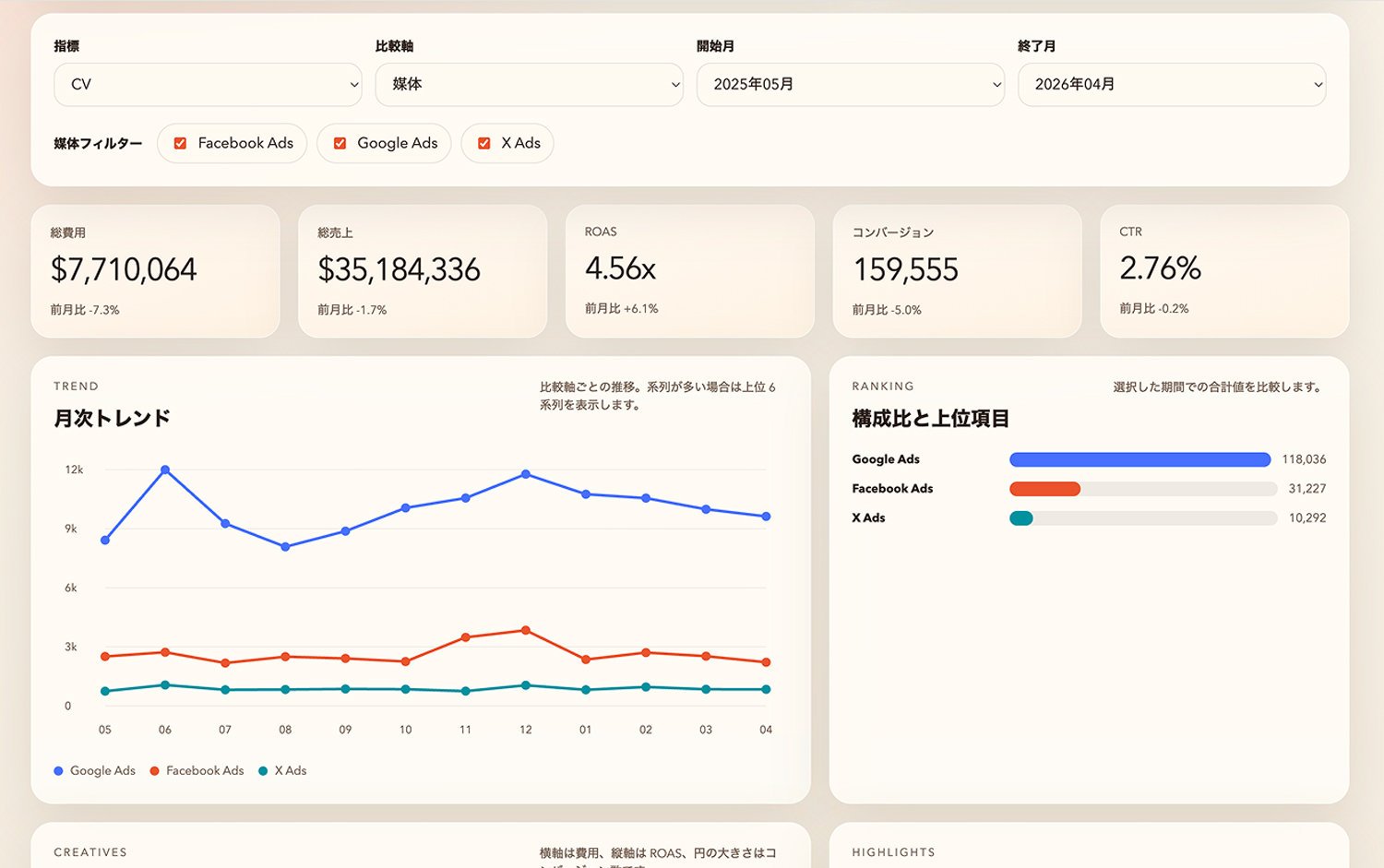Click the Facebook Ads red ranking bar
Image resolution: width=1384 pixels, height=868 pixels.
[x=1044, y=489]
